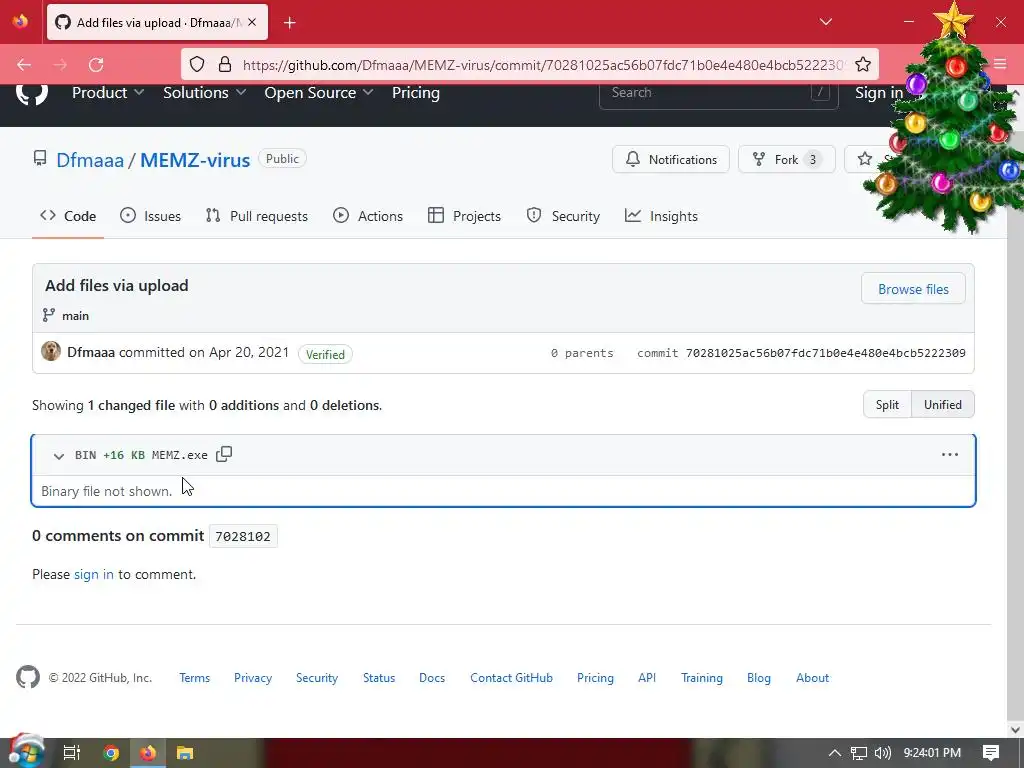Click the page scrollbar down arrow
Screen dimensions: 1024x768
pos(1015,729)
